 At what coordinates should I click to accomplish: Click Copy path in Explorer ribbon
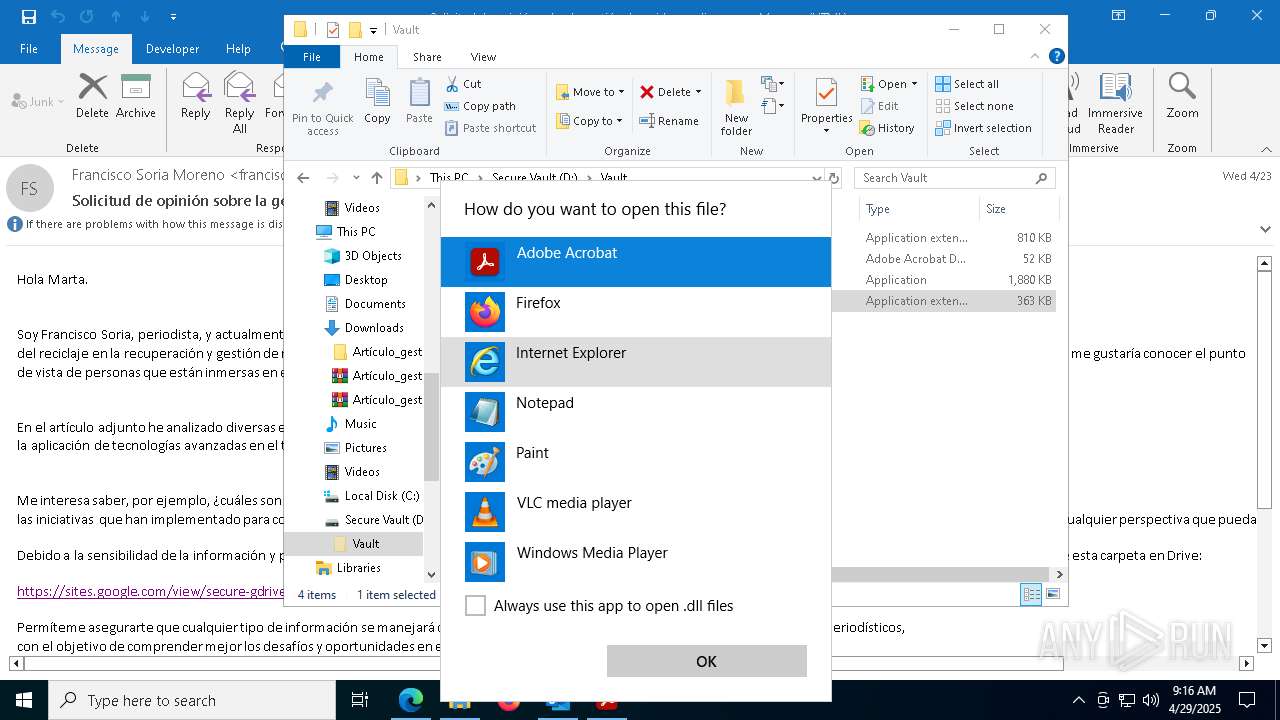[x=480, y=106]
